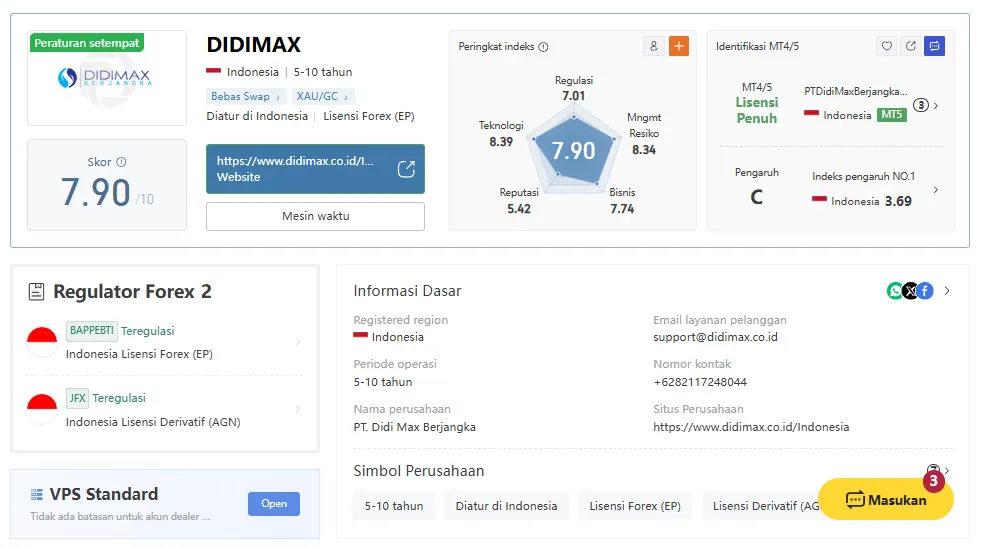Viewport: 981px width, 548px height.
Task: Click the radar chart 7.90 score
Action: click(x=573, y=151)
